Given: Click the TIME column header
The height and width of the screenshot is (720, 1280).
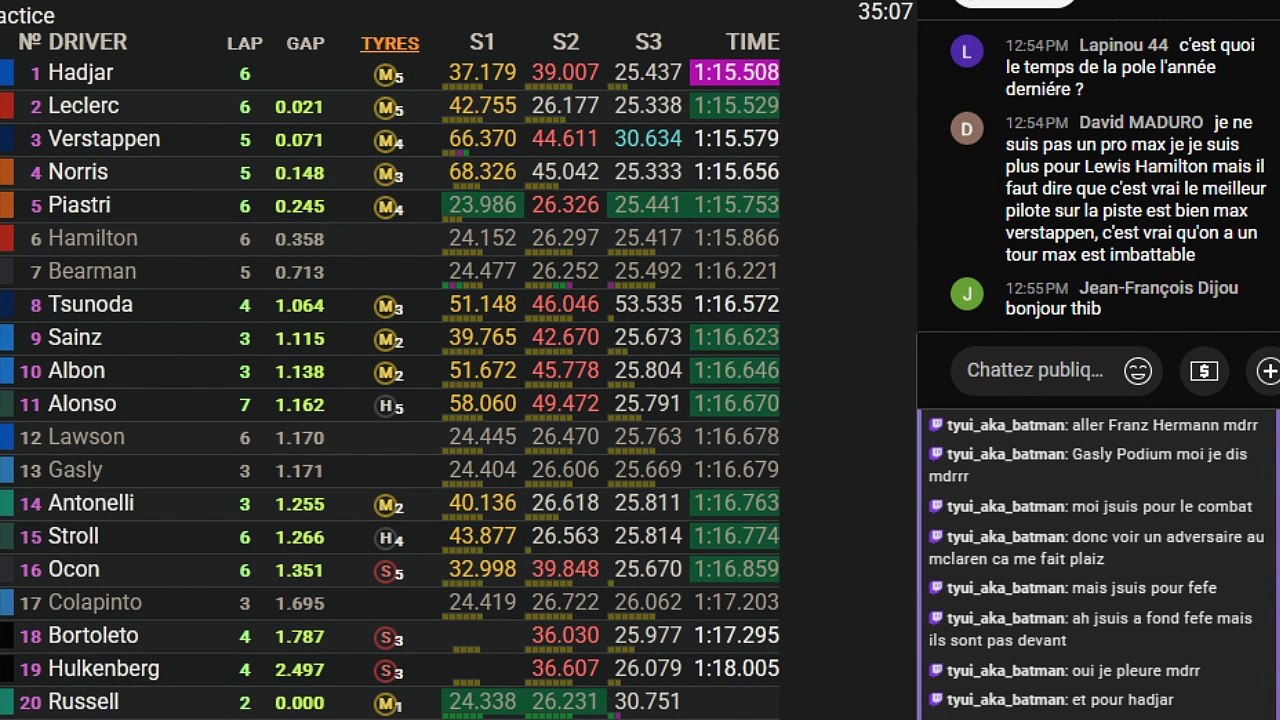Looking at the screenshot, I should (x=752, y=42).
